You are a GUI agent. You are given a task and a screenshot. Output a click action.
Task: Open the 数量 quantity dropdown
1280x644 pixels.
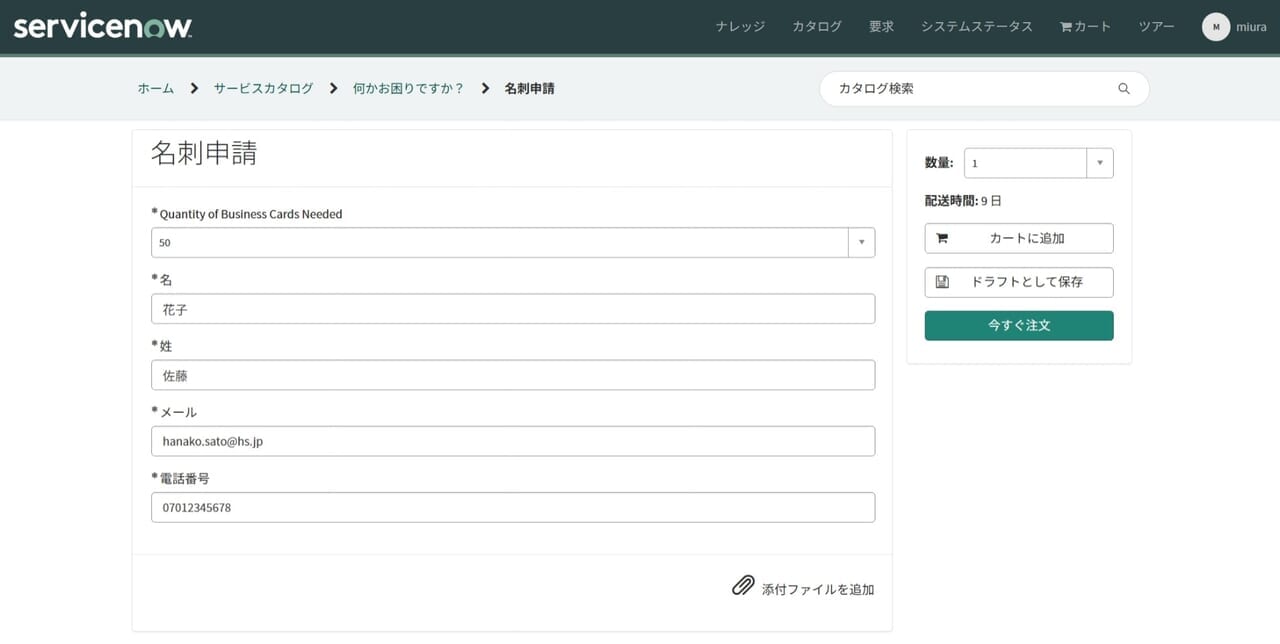point(1099,163)
